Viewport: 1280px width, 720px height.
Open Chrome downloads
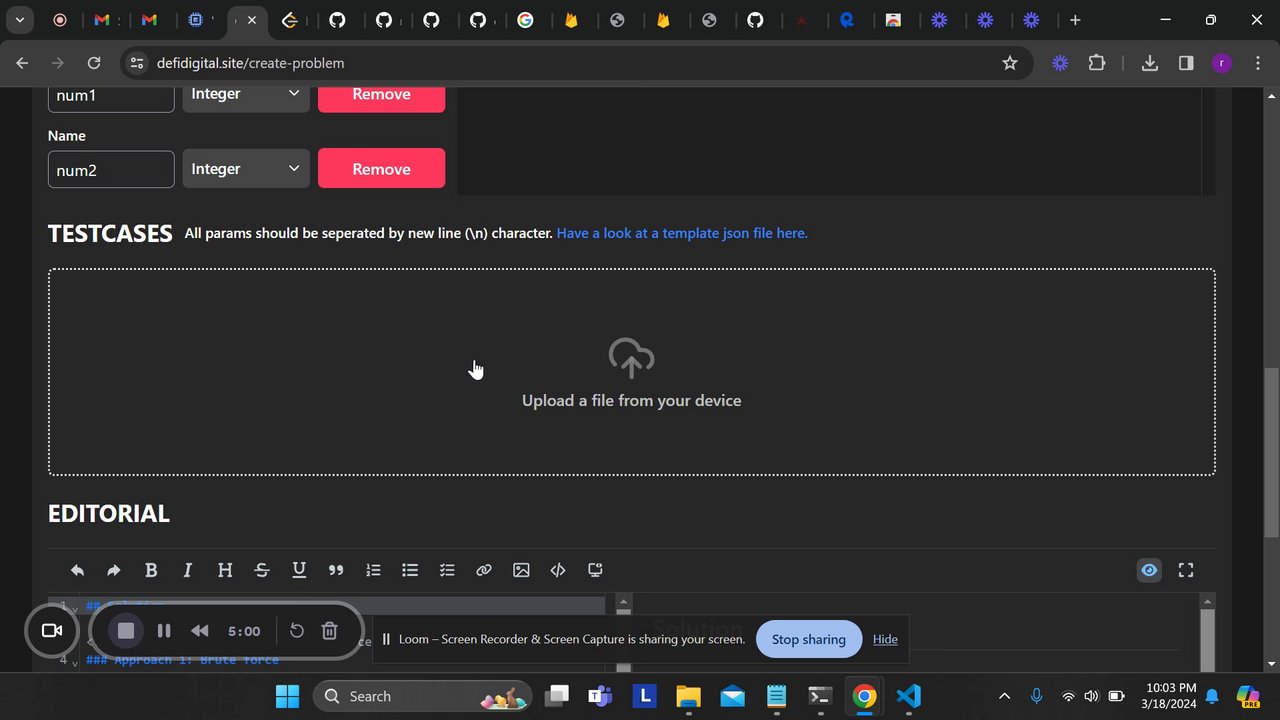(x=1150, y=63)
